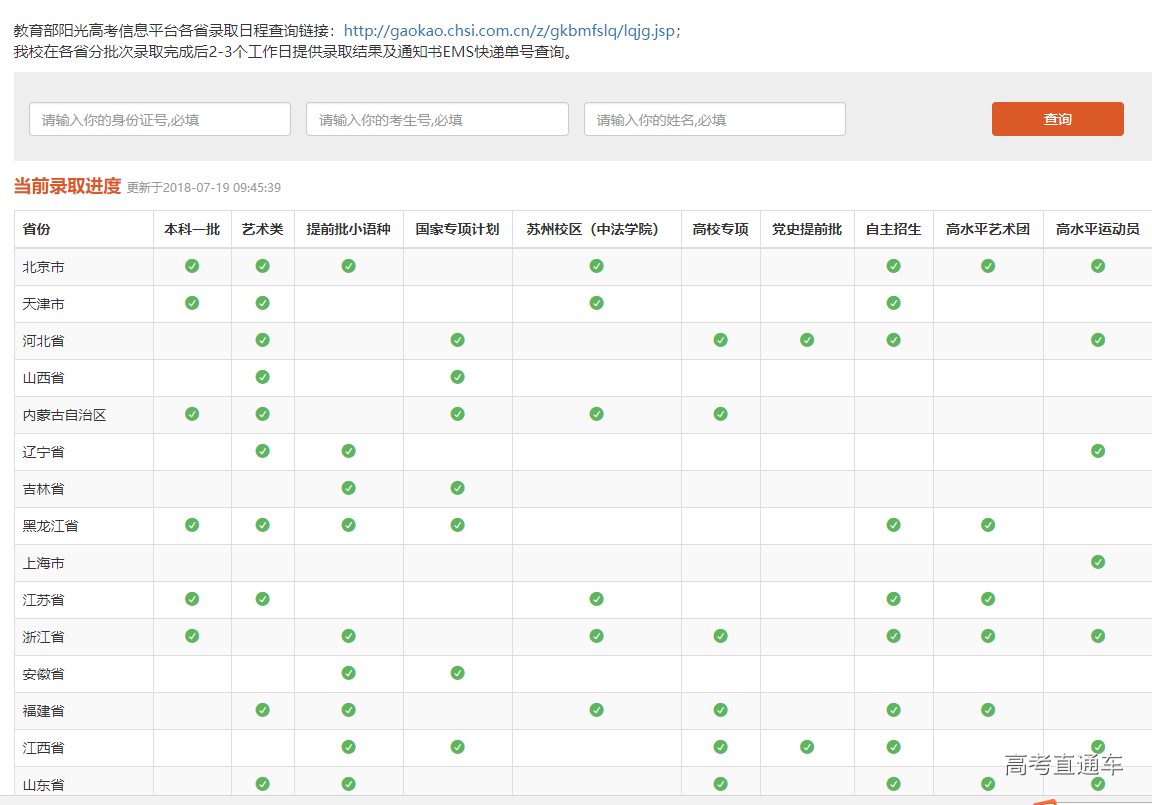Click Jilin's 提前批小语种 green check icon
The width and height of the screenshot is (1152, 805).
(x=348, y=488)
